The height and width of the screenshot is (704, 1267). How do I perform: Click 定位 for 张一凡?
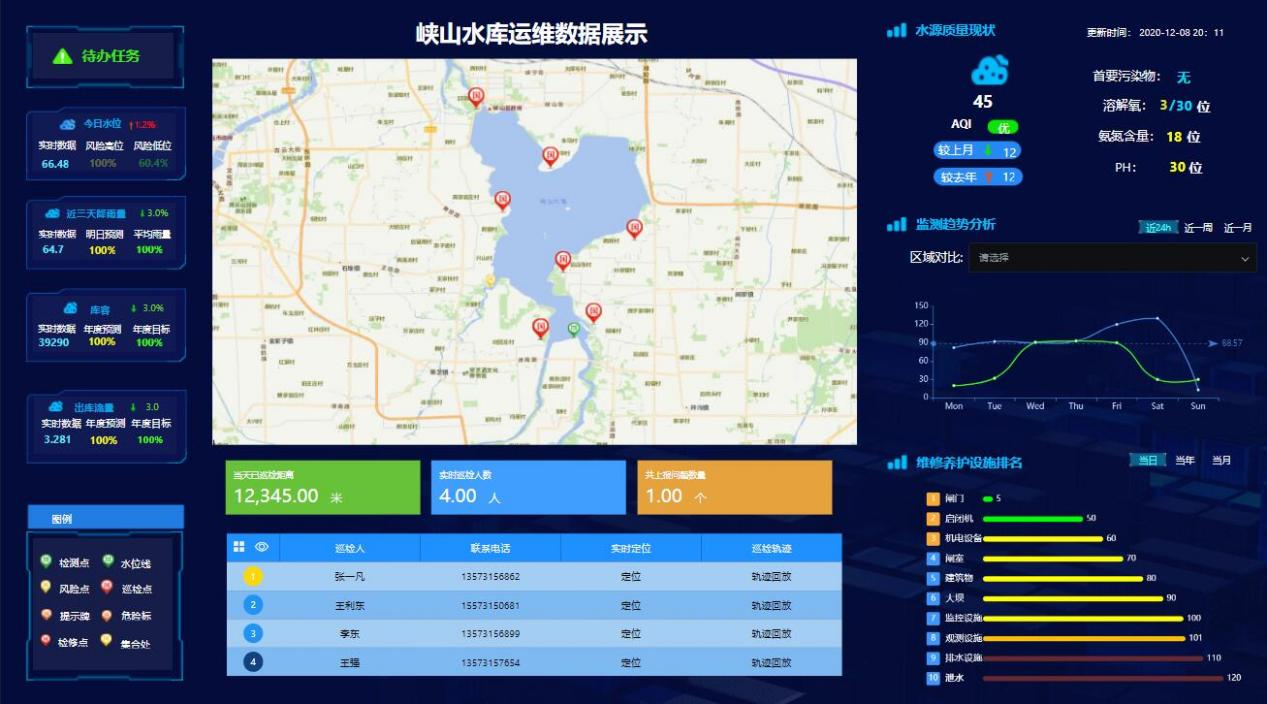(x=631, y=577)
